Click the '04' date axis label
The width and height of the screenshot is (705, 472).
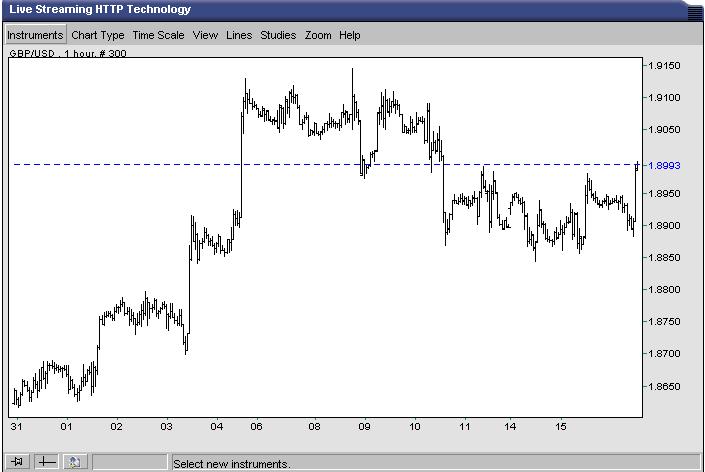[x=217, y=426]
